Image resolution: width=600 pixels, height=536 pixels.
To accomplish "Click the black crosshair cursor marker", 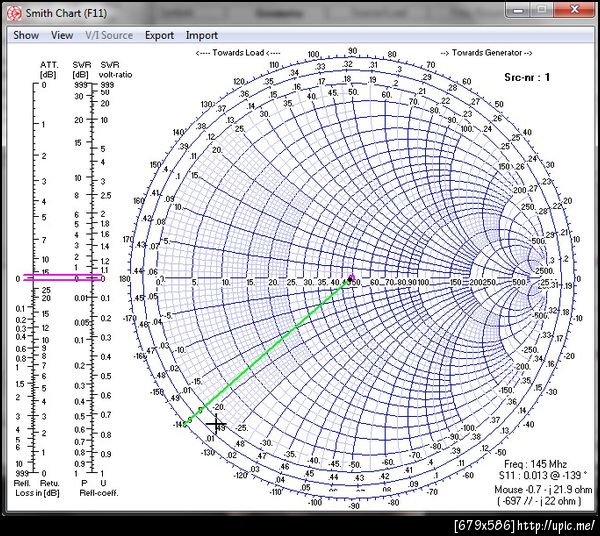I will (x=216, y=424).
